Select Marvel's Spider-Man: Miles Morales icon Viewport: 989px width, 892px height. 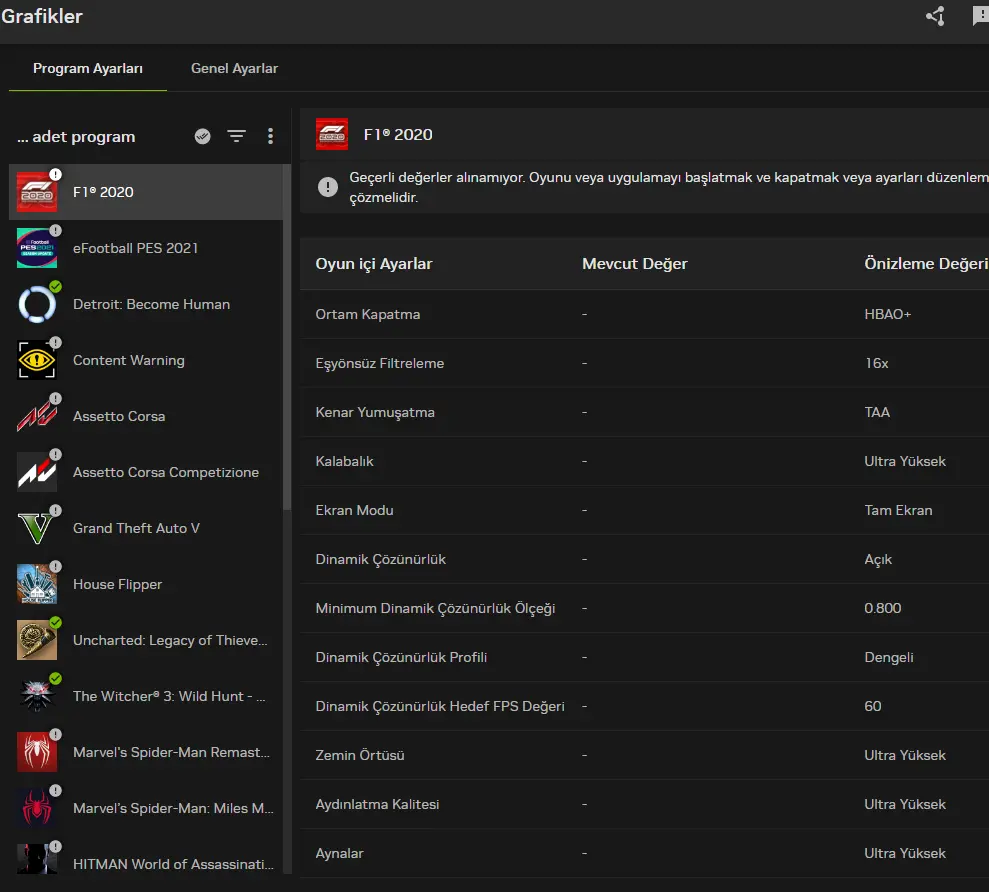click(37, 808)
